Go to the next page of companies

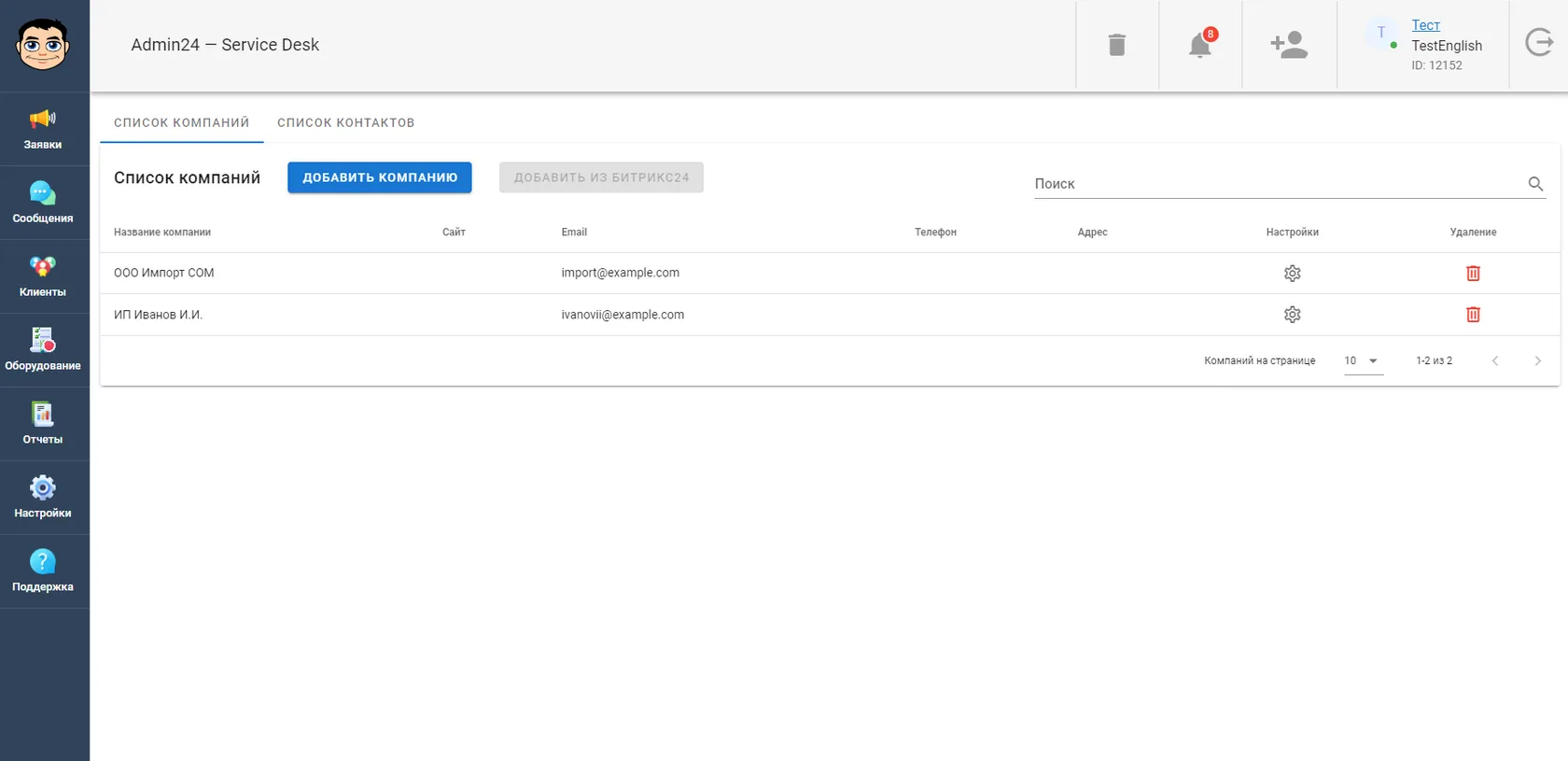tap(1538, 361)
